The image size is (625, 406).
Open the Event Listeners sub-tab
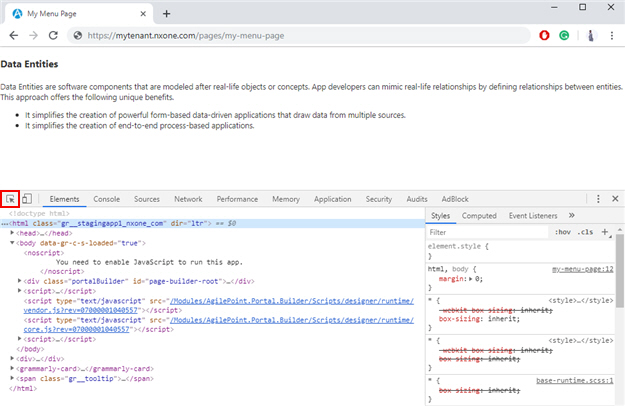tap(533, 216)
